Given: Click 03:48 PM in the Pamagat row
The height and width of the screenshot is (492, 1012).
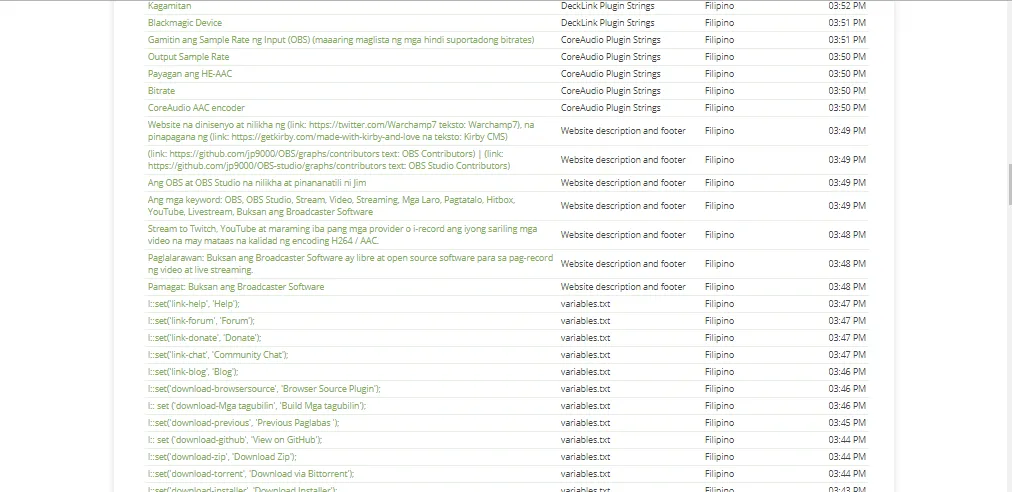Looking at the screenshot, I should [x=847, y=287].
